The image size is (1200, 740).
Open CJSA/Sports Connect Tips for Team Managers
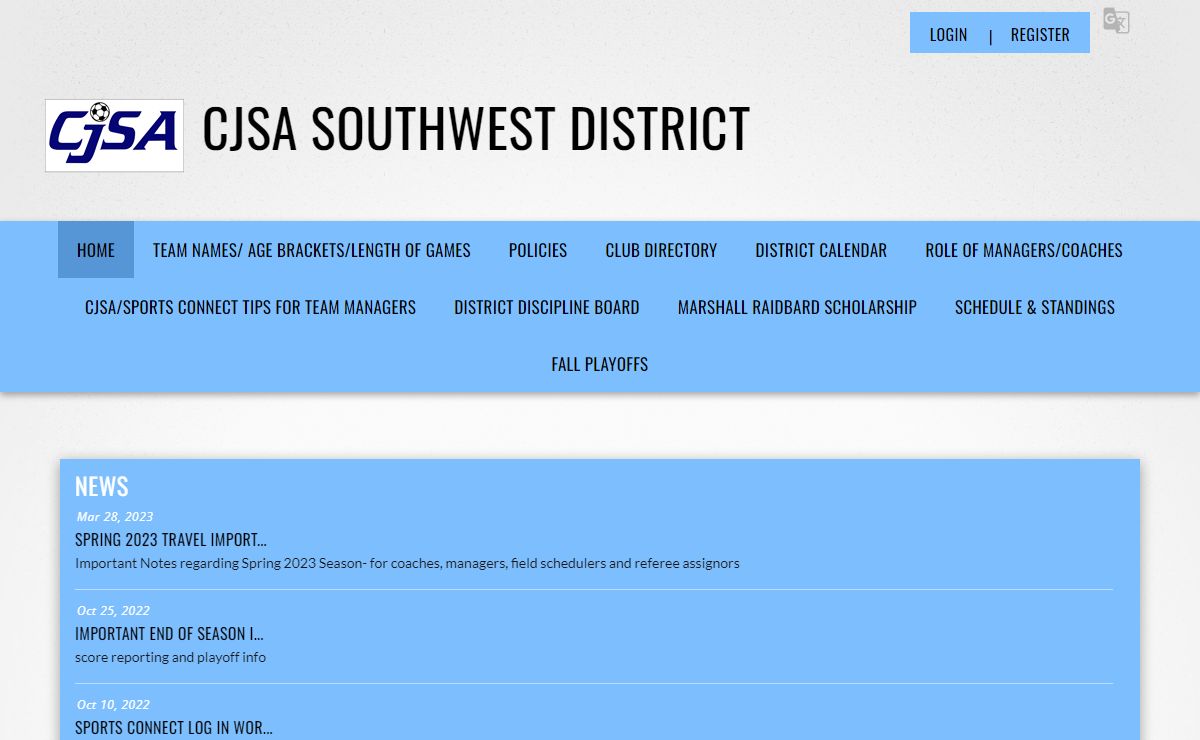point(250,307)
